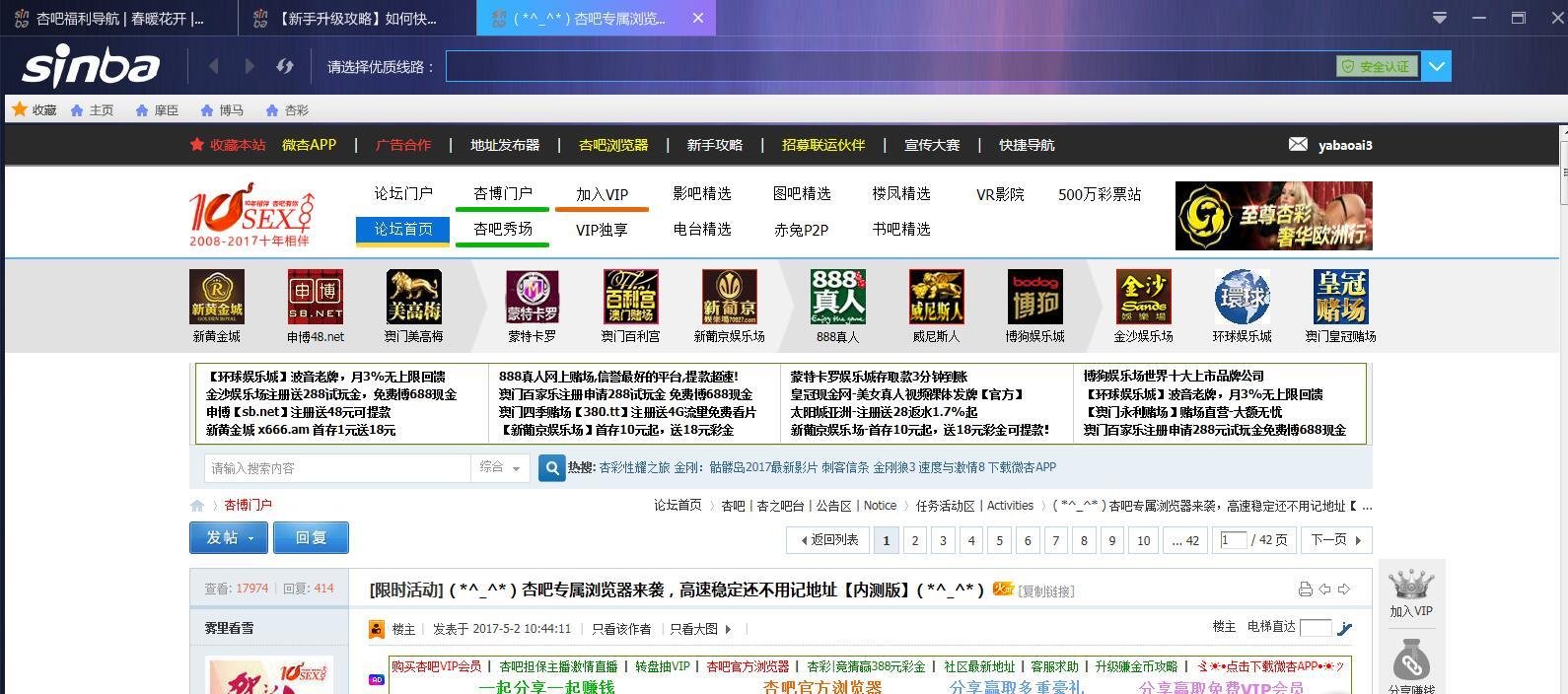
Task: Click the previous thread arrow icon
Action: pos(1324,590)
